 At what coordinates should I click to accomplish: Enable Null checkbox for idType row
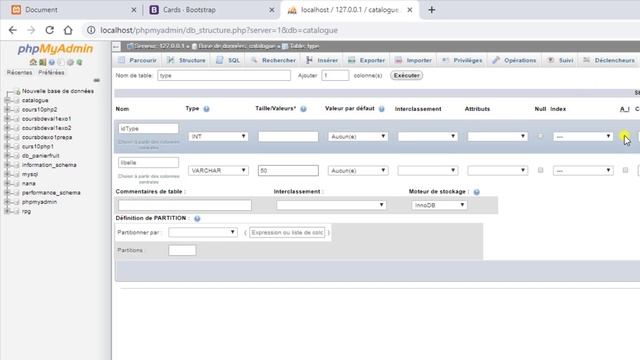[540, 136]
